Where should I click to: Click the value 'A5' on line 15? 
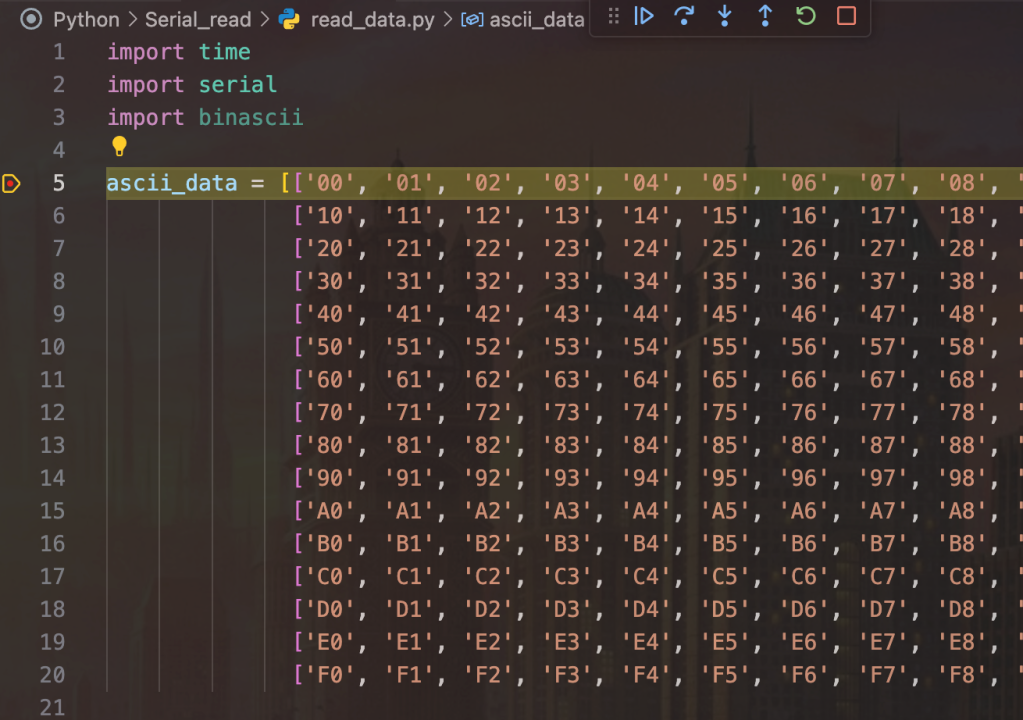(724, 511)
